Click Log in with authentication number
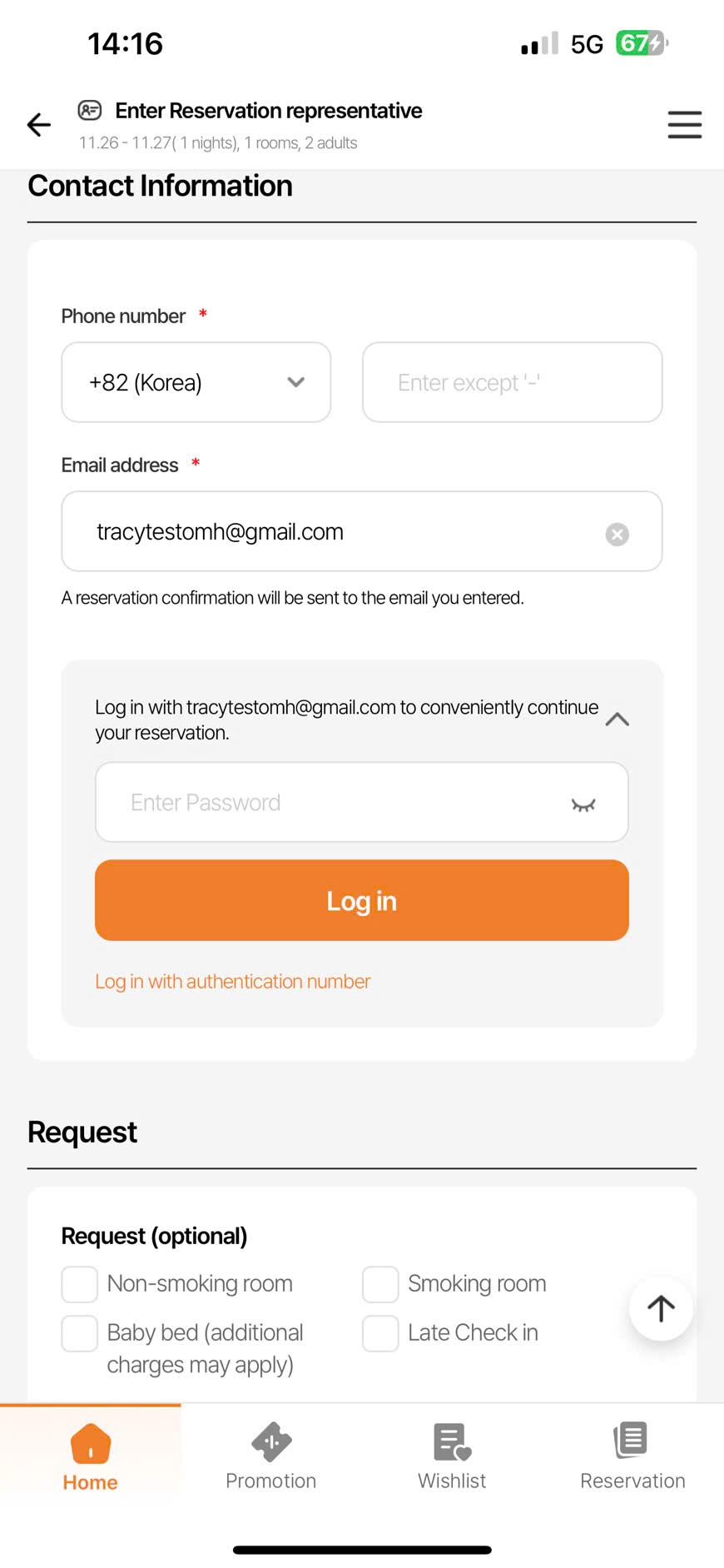724x1568 pixels. pos(232,982)
